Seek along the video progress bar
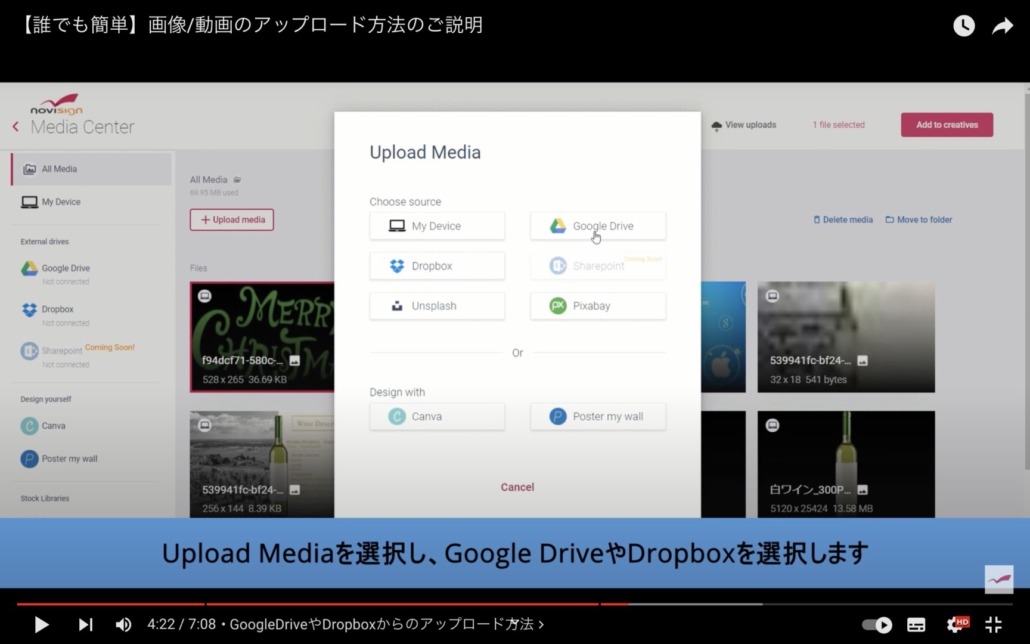 point(514,603)
